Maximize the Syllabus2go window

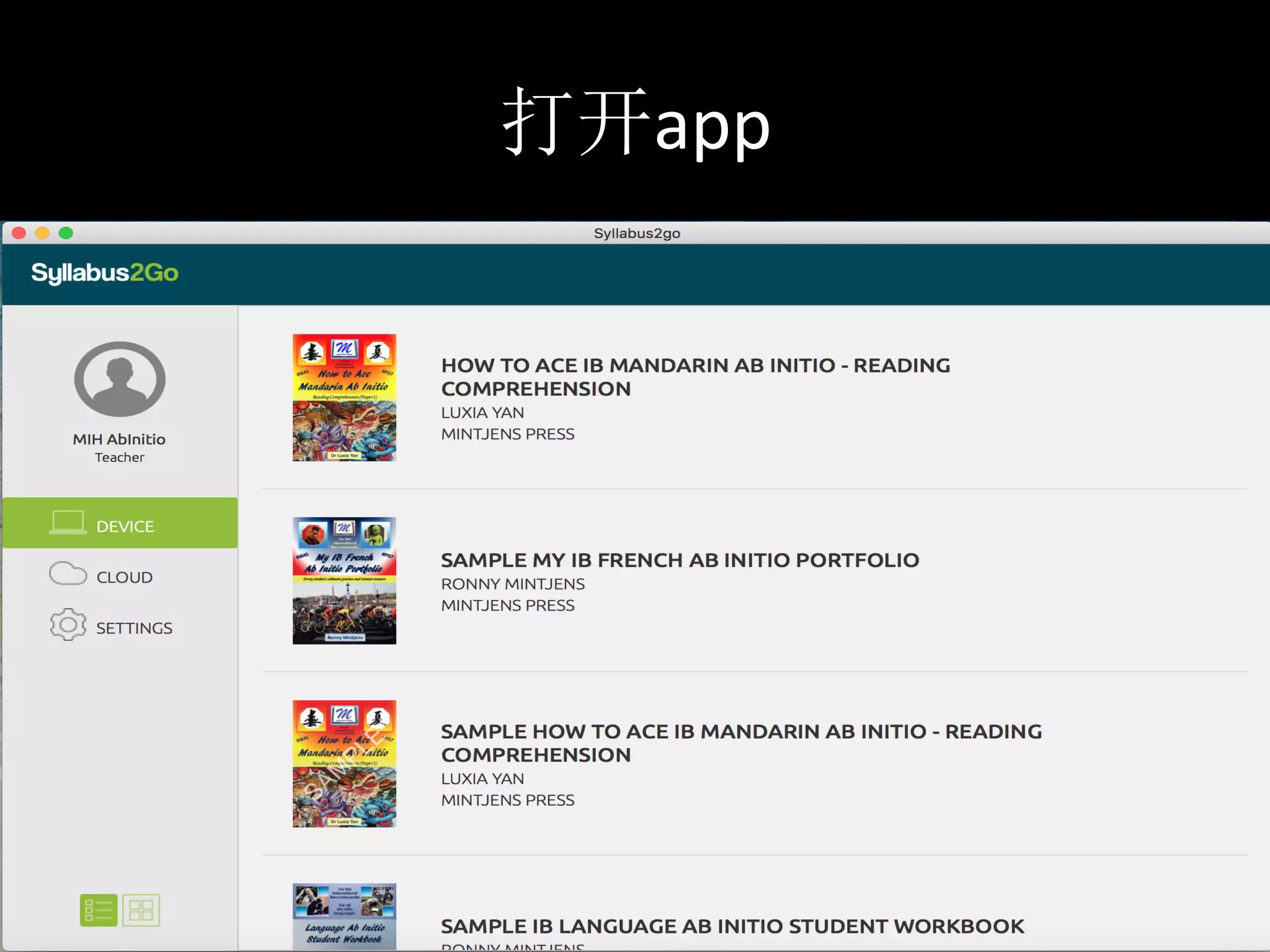pos(66,233)
